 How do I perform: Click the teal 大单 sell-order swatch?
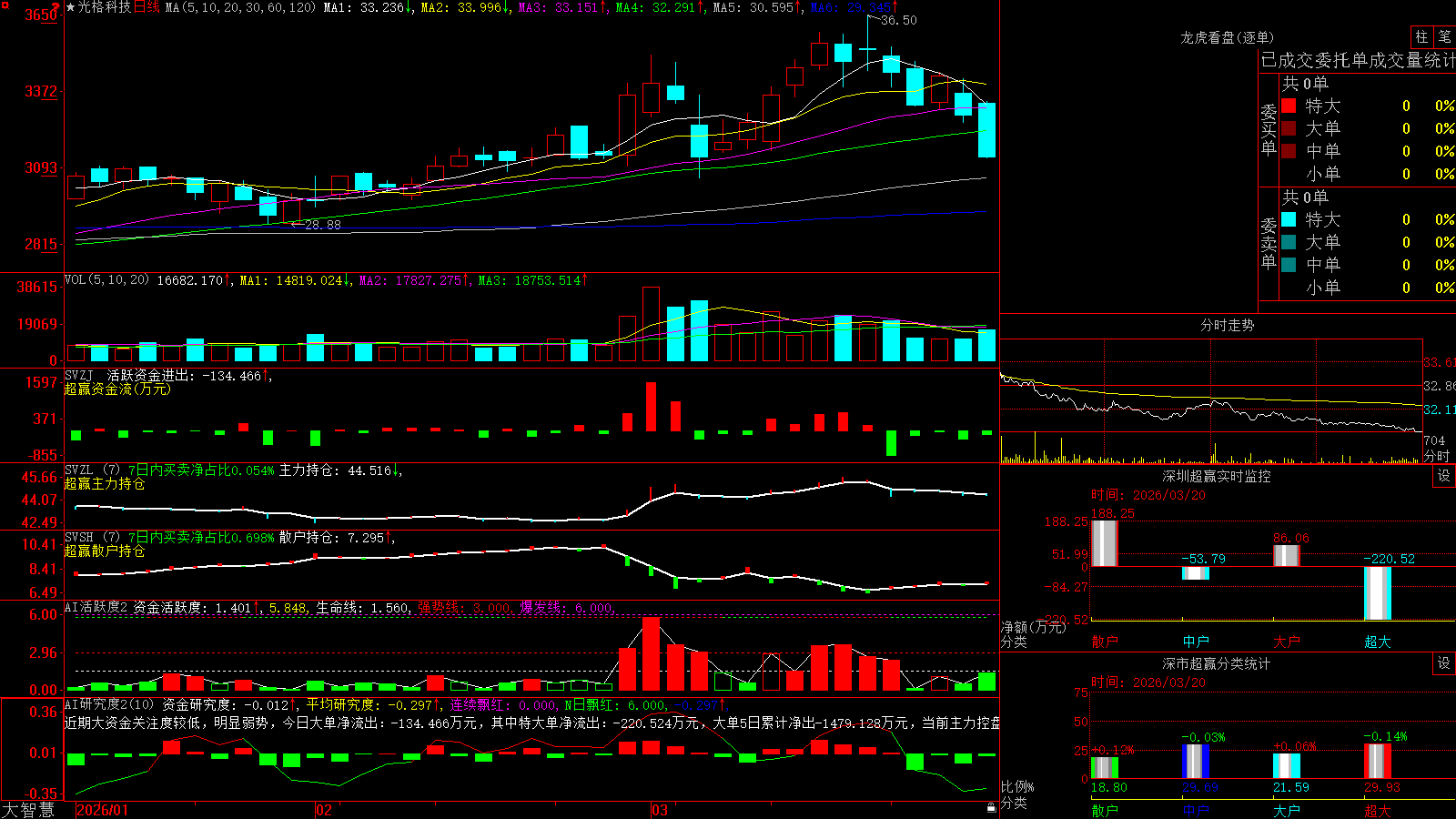pyautogui.click(x=1289, y=242)
